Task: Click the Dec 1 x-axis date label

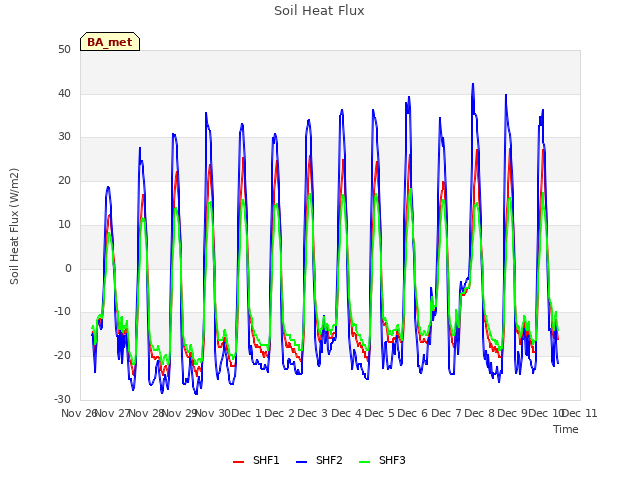Action: click(x=246, y=413)
